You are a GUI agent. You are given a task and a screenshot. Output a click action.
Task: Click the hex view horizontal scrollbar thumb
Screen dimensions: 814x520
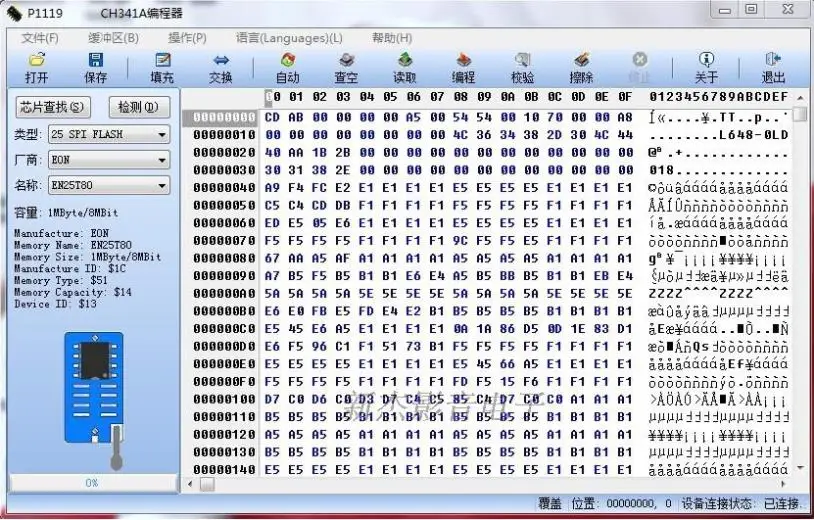point(207,484)
